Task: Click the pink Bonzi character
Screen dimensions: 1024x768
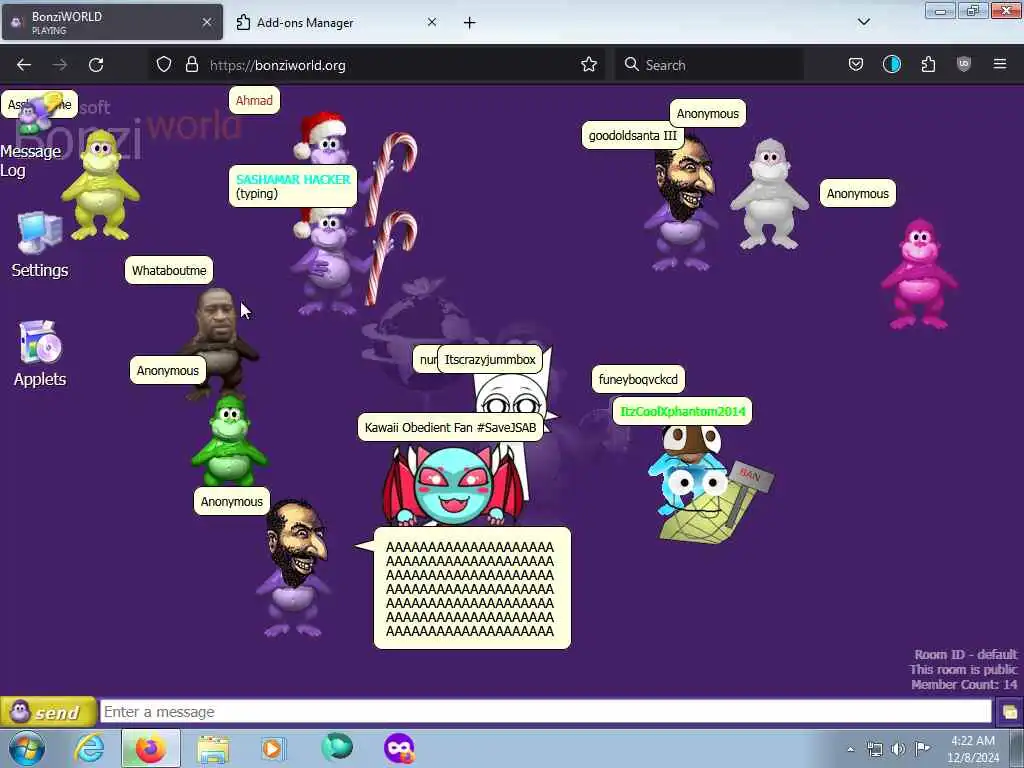Action: coord(919,274)
